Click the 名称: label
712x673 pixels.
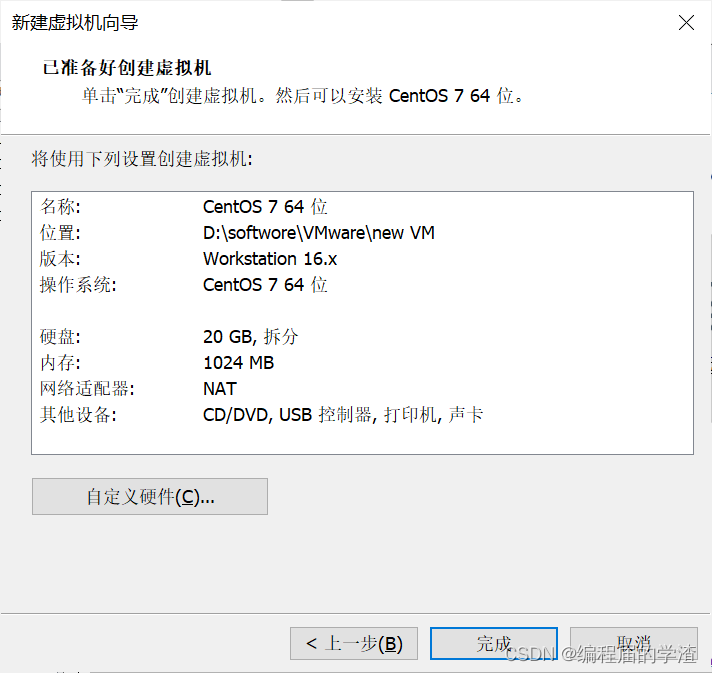click(60, 207)
